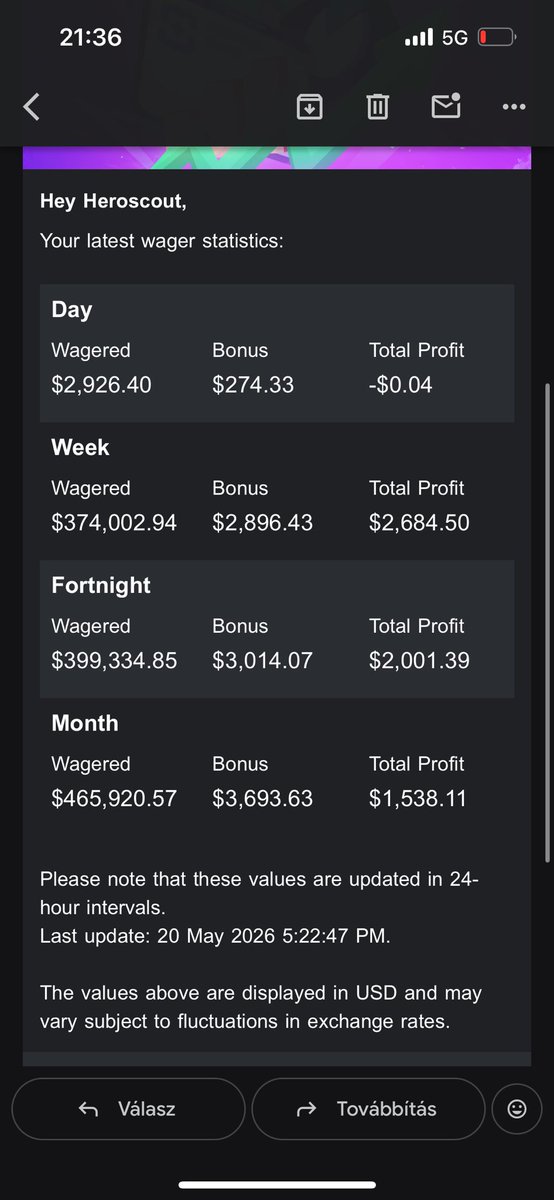This screenshot has height=1200, width=554.
Task: Archive this email with the archive icon
Action: pos(310,107)
